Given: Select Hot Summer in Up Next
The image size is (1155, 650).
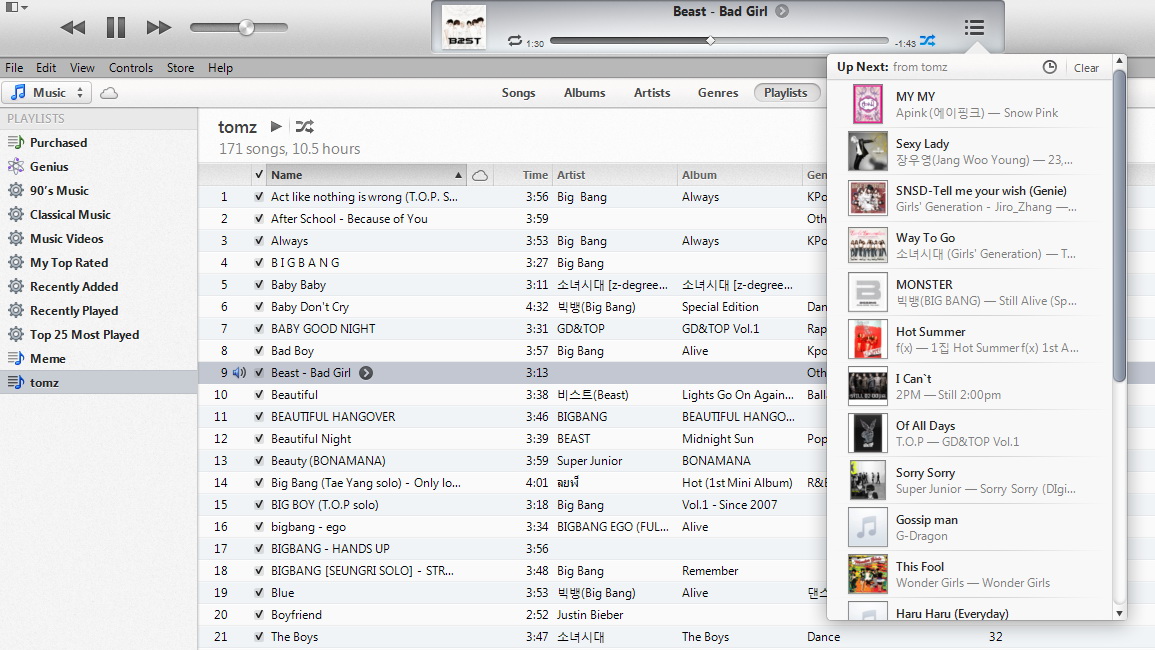Looking at the screenshot, I should [x=969, y=339].
